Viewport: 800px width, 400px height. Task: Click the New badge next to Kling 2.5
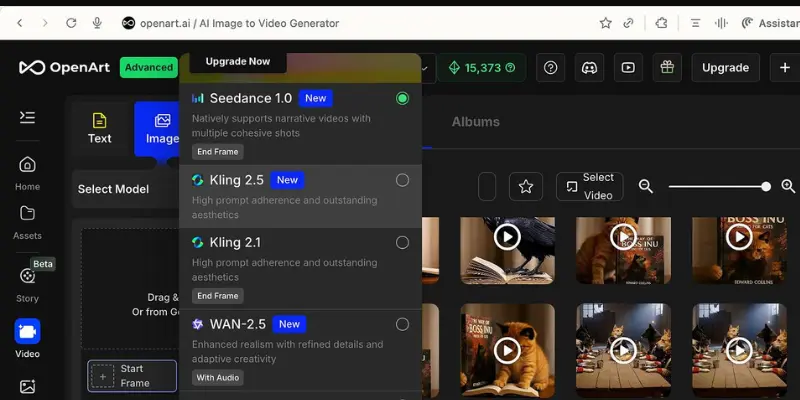(x=287, y=180)
